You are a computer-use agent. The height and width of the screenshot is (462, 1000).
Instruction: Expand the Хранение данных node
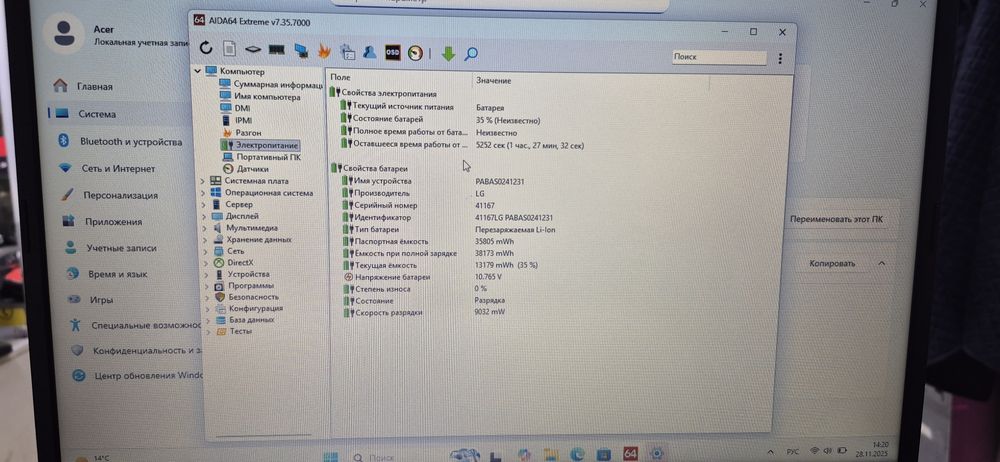pos(204,240)
